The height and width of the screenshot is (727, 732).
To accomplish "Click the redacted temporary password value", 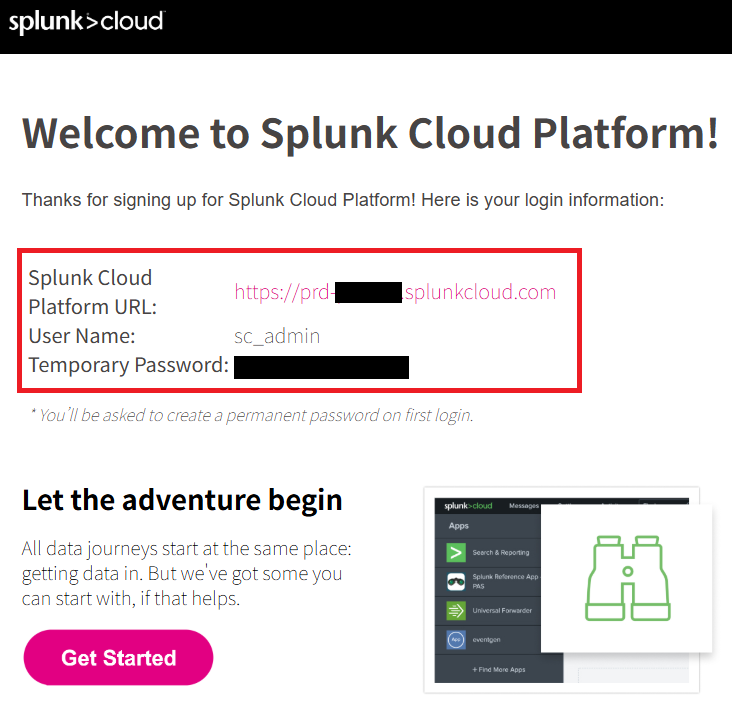I will 321,366.
